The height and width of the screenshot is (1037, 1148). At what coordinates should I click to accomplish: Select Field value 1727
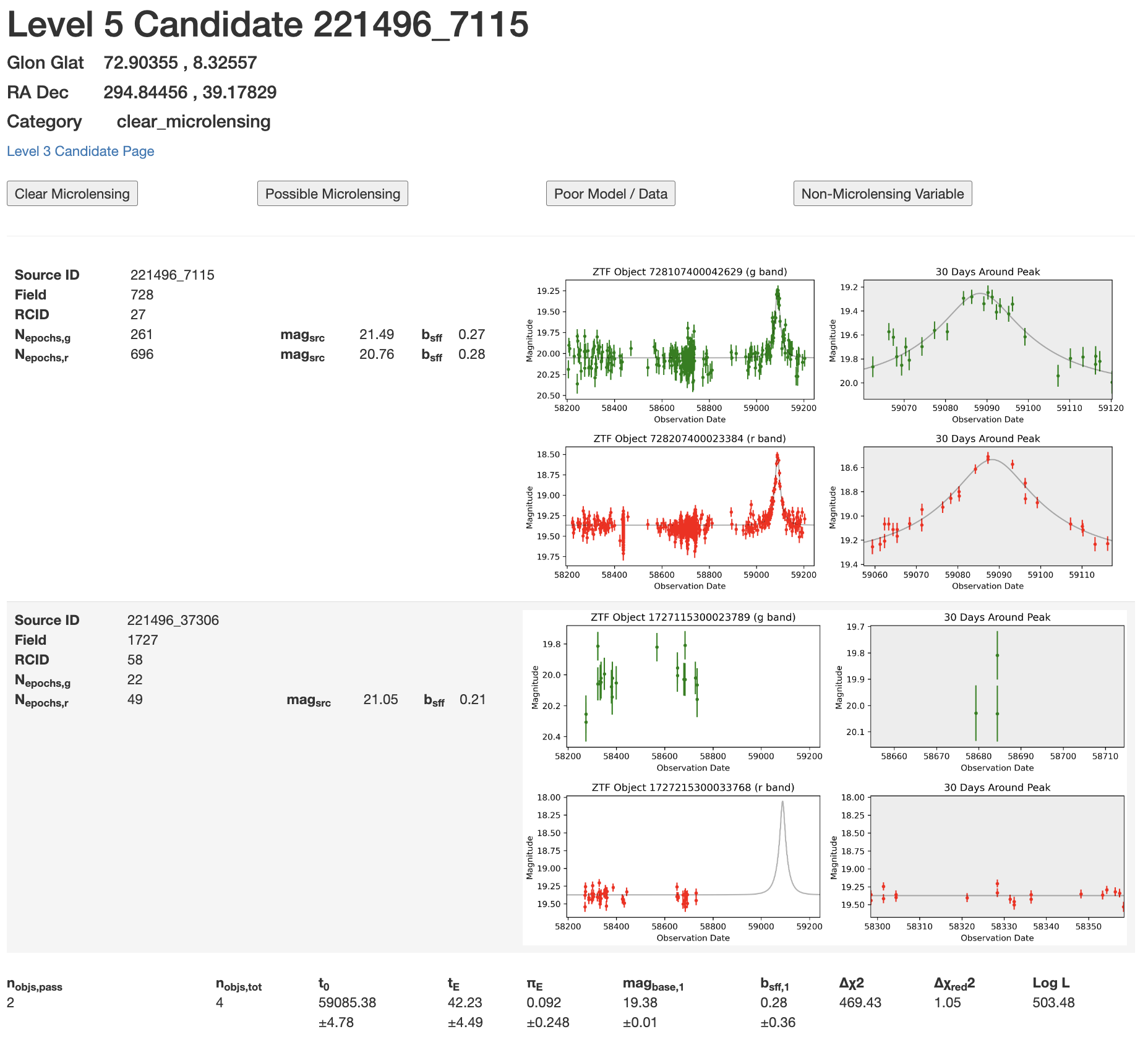click(142, 640)
